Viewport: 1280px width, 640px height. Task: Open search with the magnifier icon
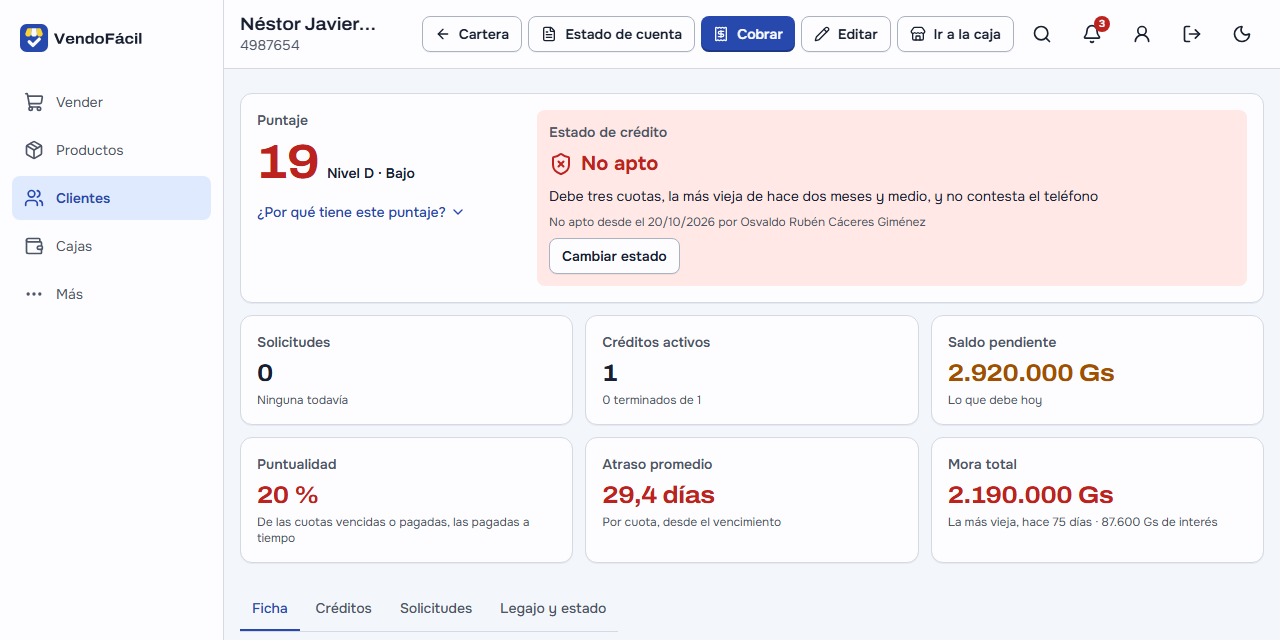[1042, 34]
